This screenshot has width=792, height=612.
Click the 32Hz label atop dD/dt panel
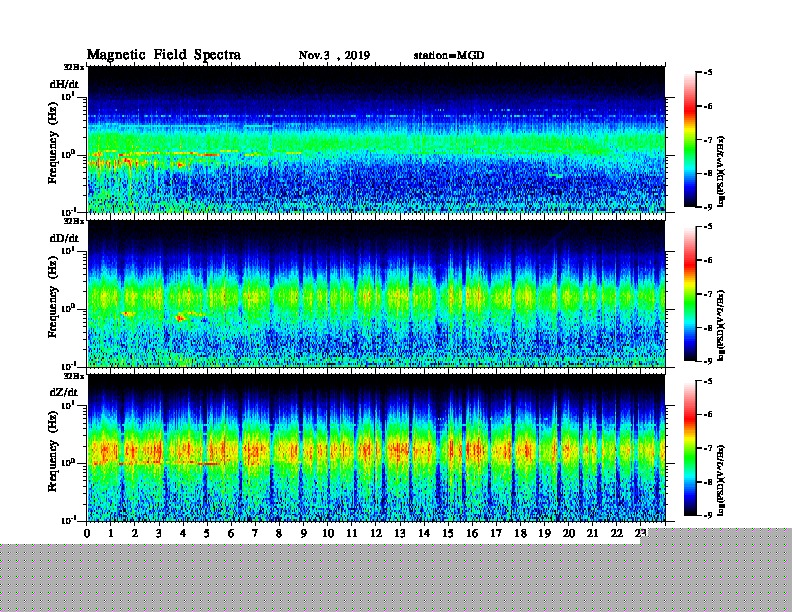74,221
